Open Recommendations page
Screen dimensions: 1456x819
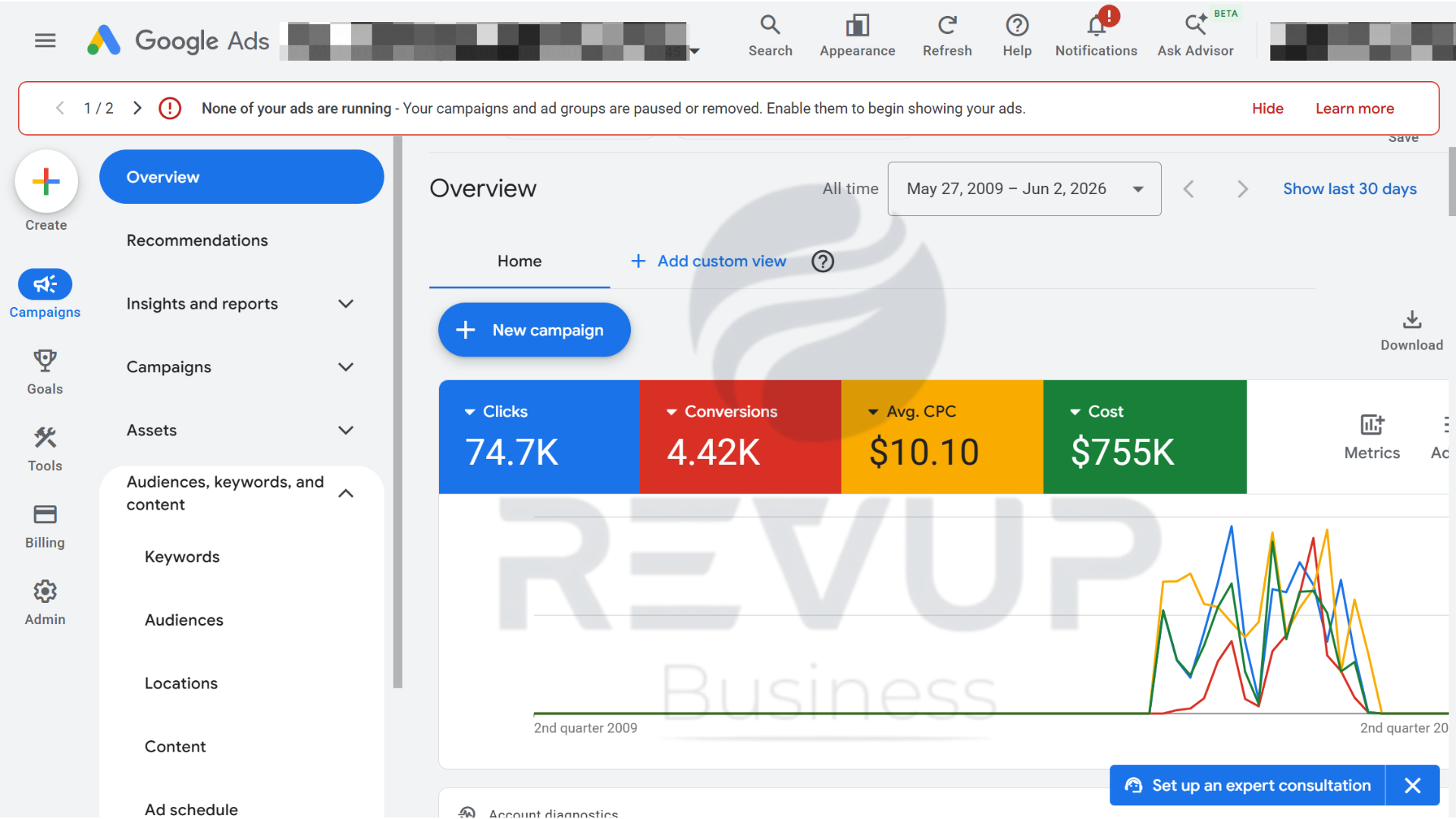pyautogui.click(x=197, y=240)
